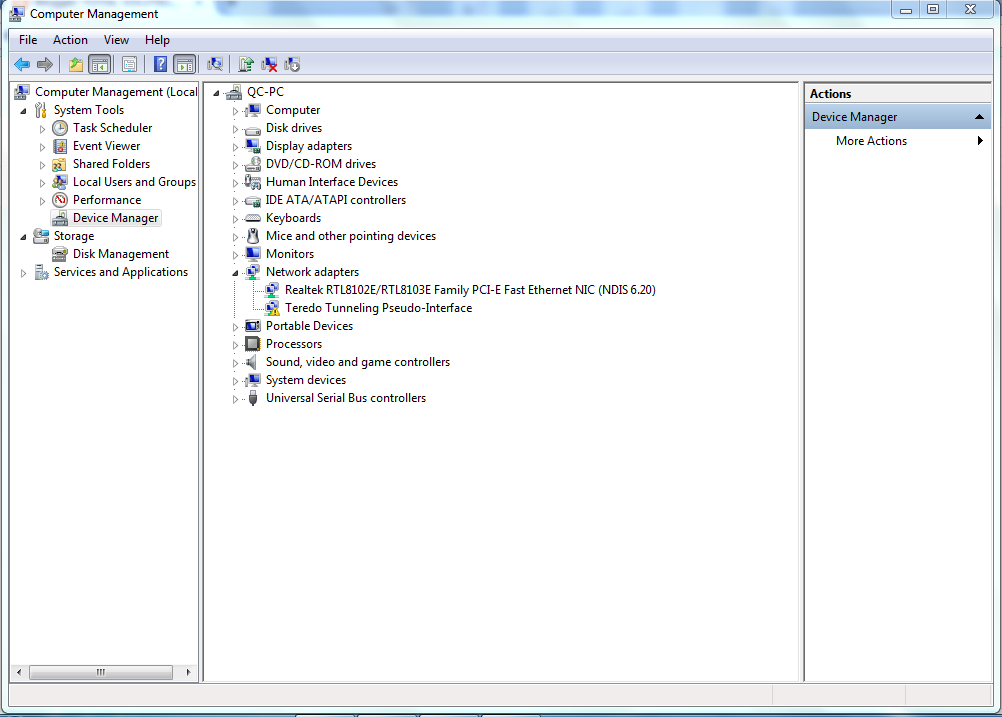This screenshot has width=1002, height=717.
Task: Select Realtek RTL8102E/RTL8103E Ethernet NIC
Action: 470,290
